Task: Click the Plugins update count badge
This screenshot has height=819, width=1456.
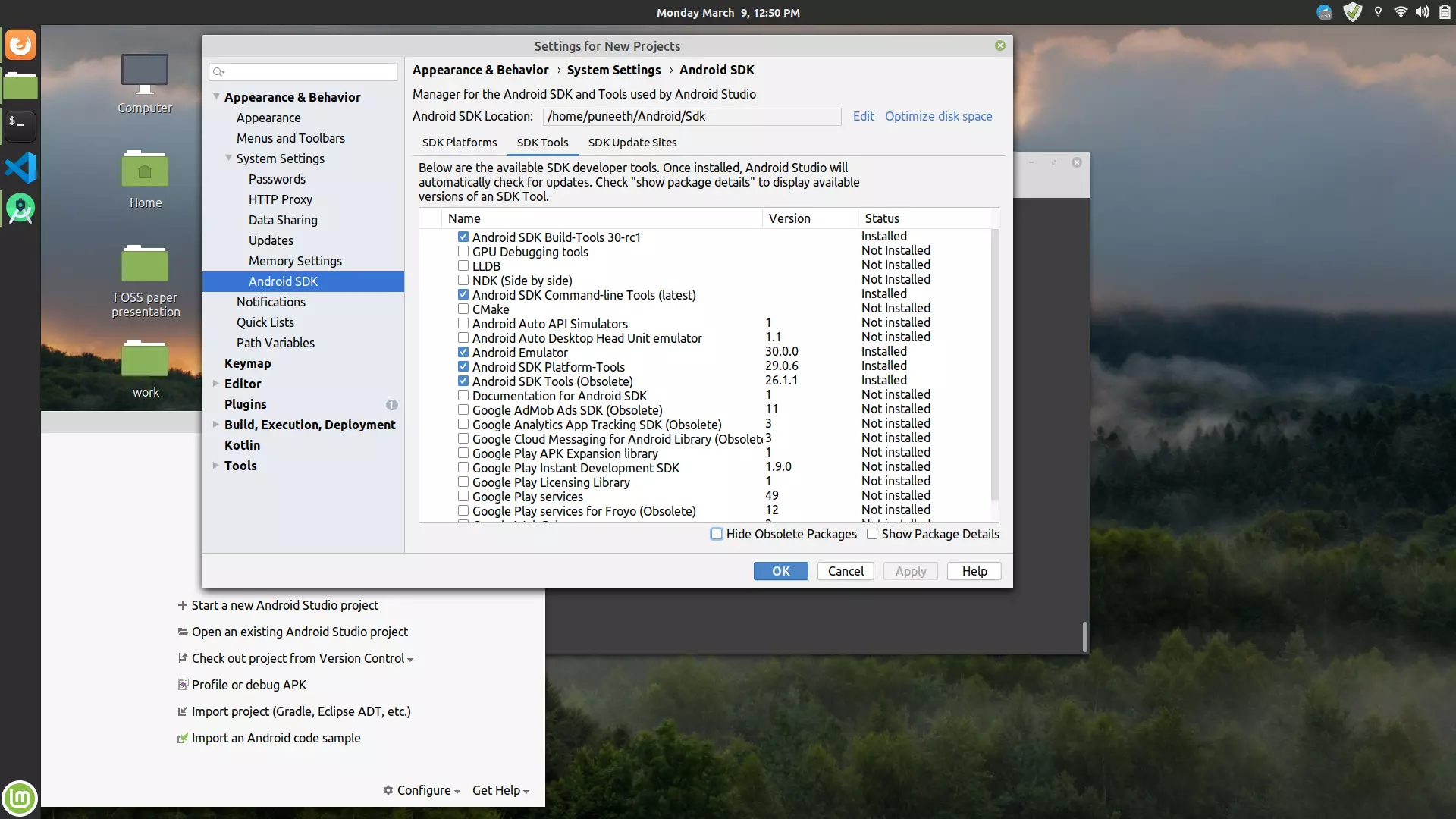Action: 391,405
